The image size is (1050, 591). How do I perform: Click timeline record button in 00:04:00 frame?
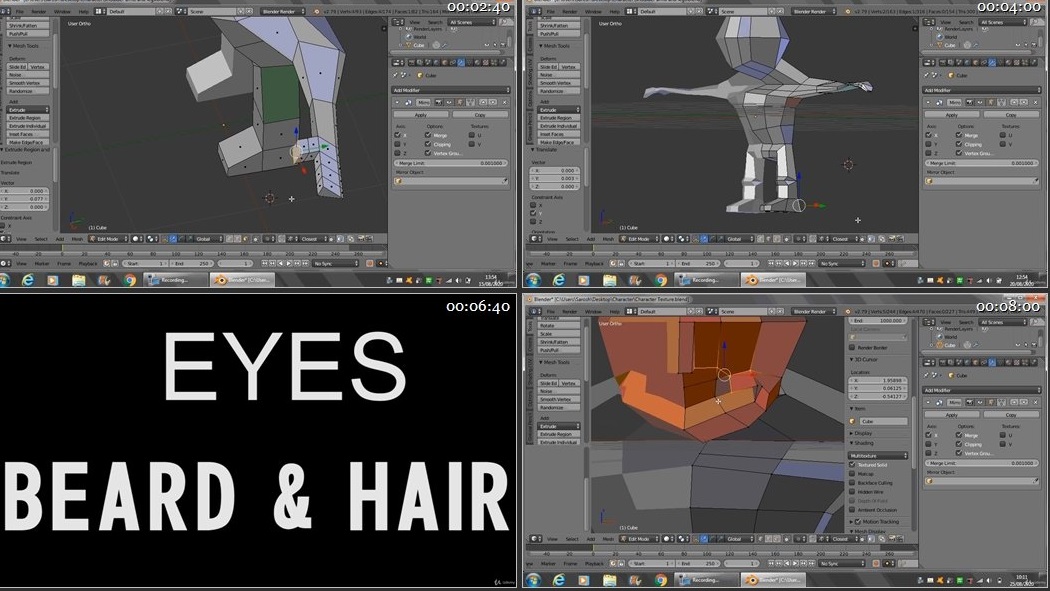(x=876, y=264)
